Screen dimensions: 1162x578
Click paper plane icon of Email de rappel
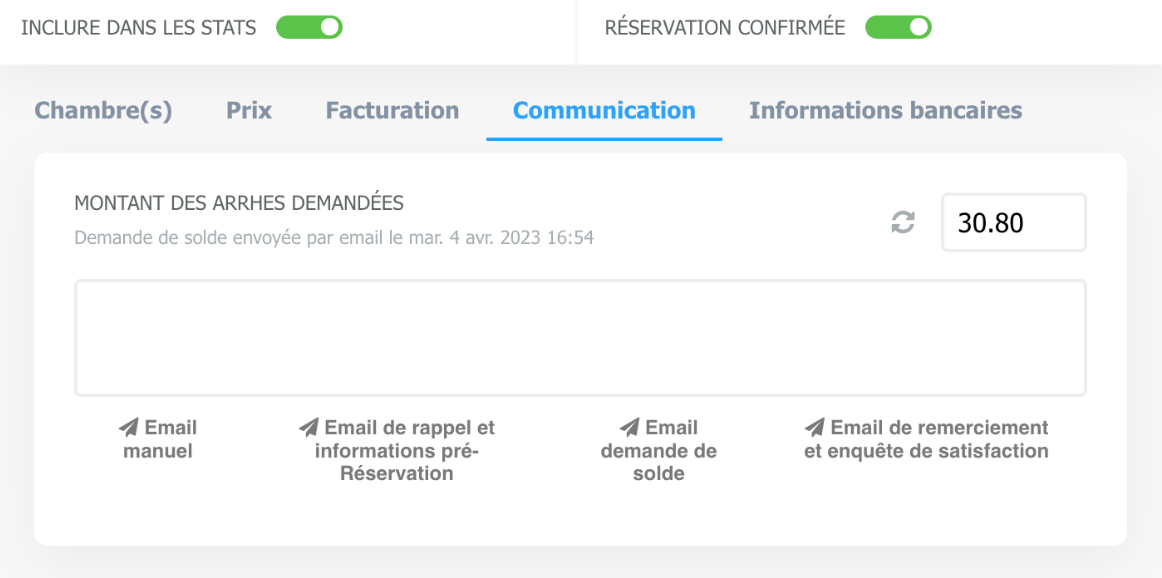point(308,428)
